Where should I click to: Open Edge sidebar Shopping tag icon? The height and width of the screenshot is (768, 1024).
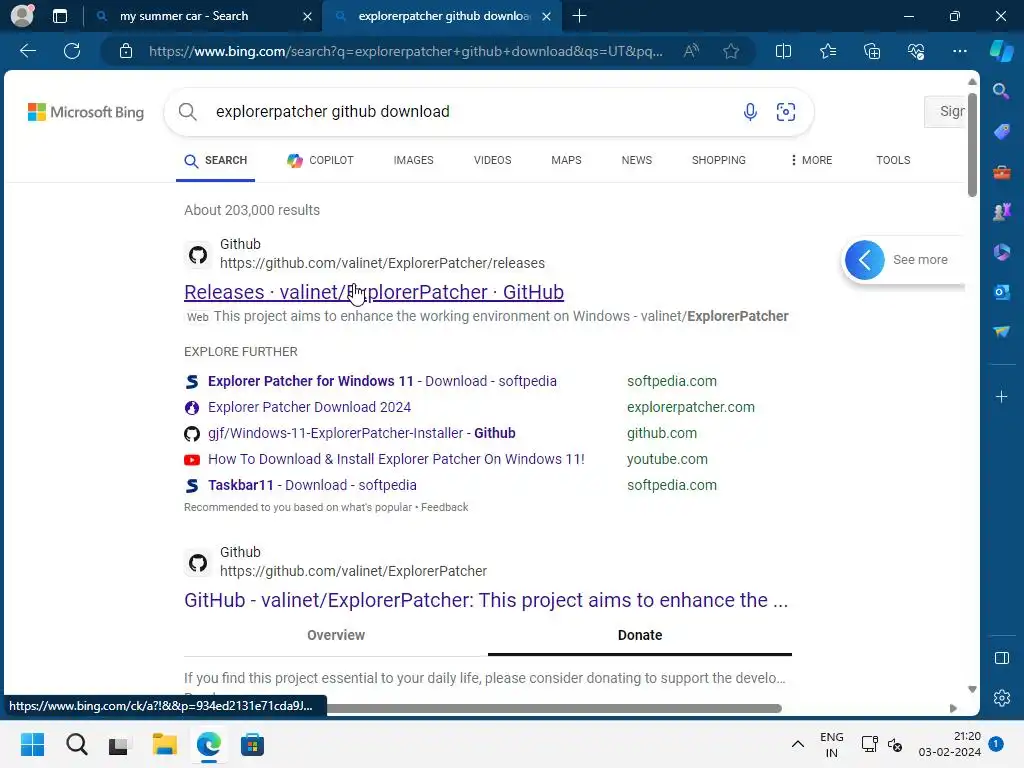coord(1000,132)
